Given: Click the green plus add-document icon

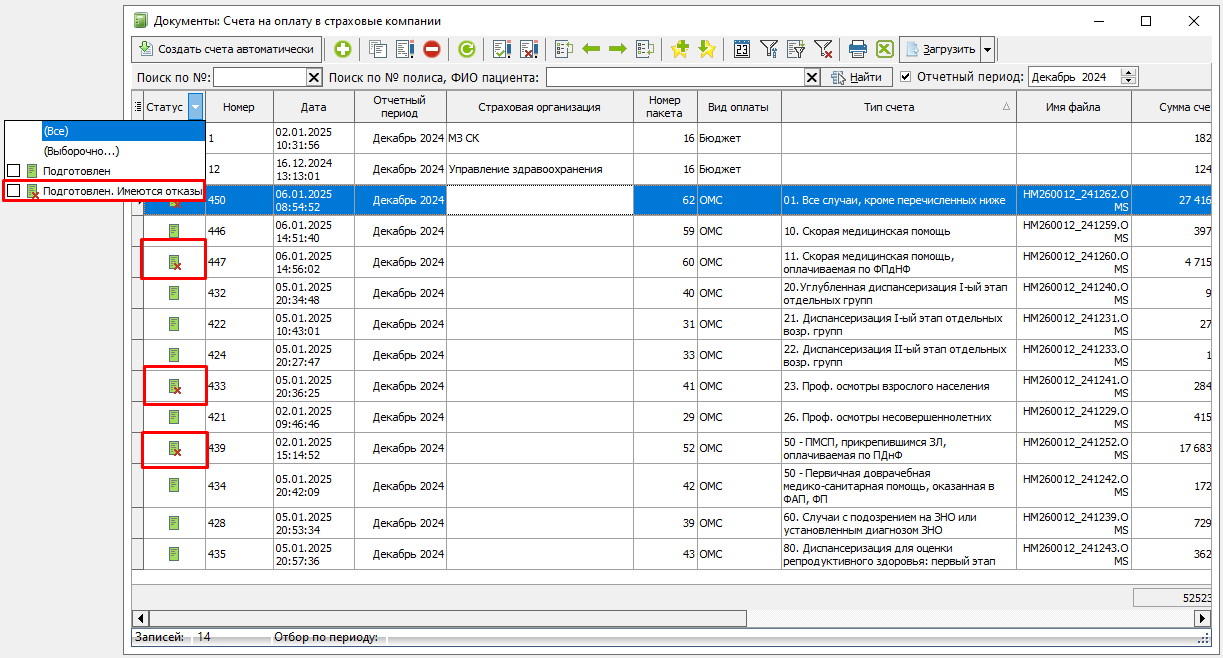Looking at the screenshot, I should pyautogui.click(x=343, y=49).
